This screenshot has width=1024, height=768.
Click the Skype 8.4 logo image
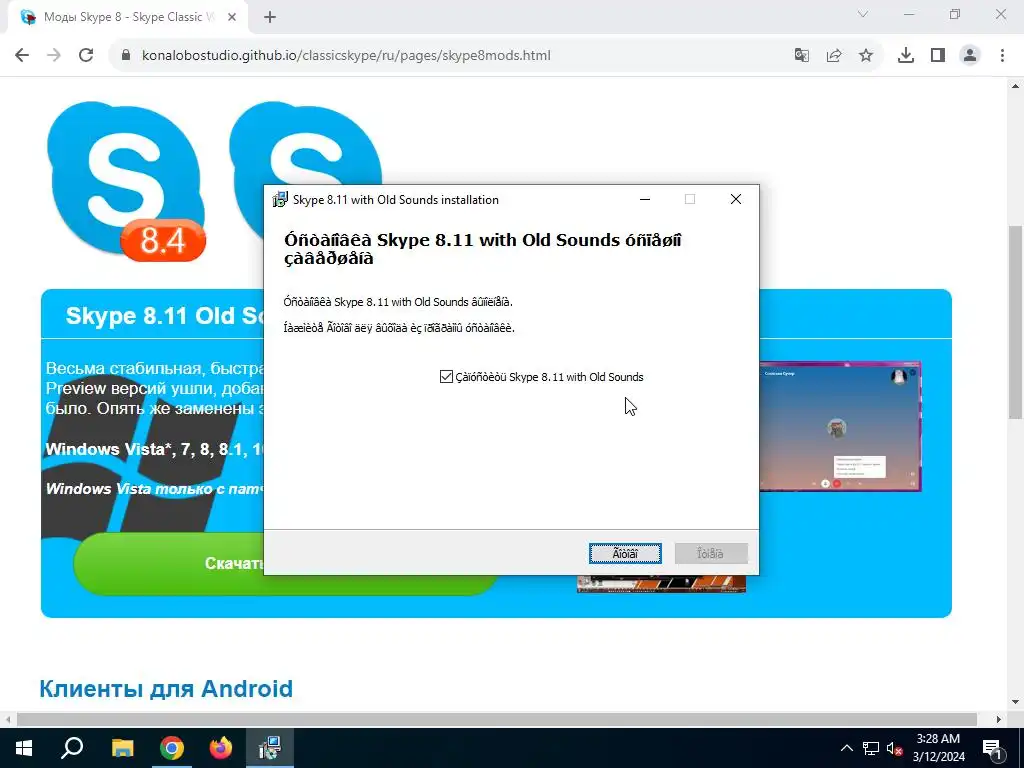[125, 180]
